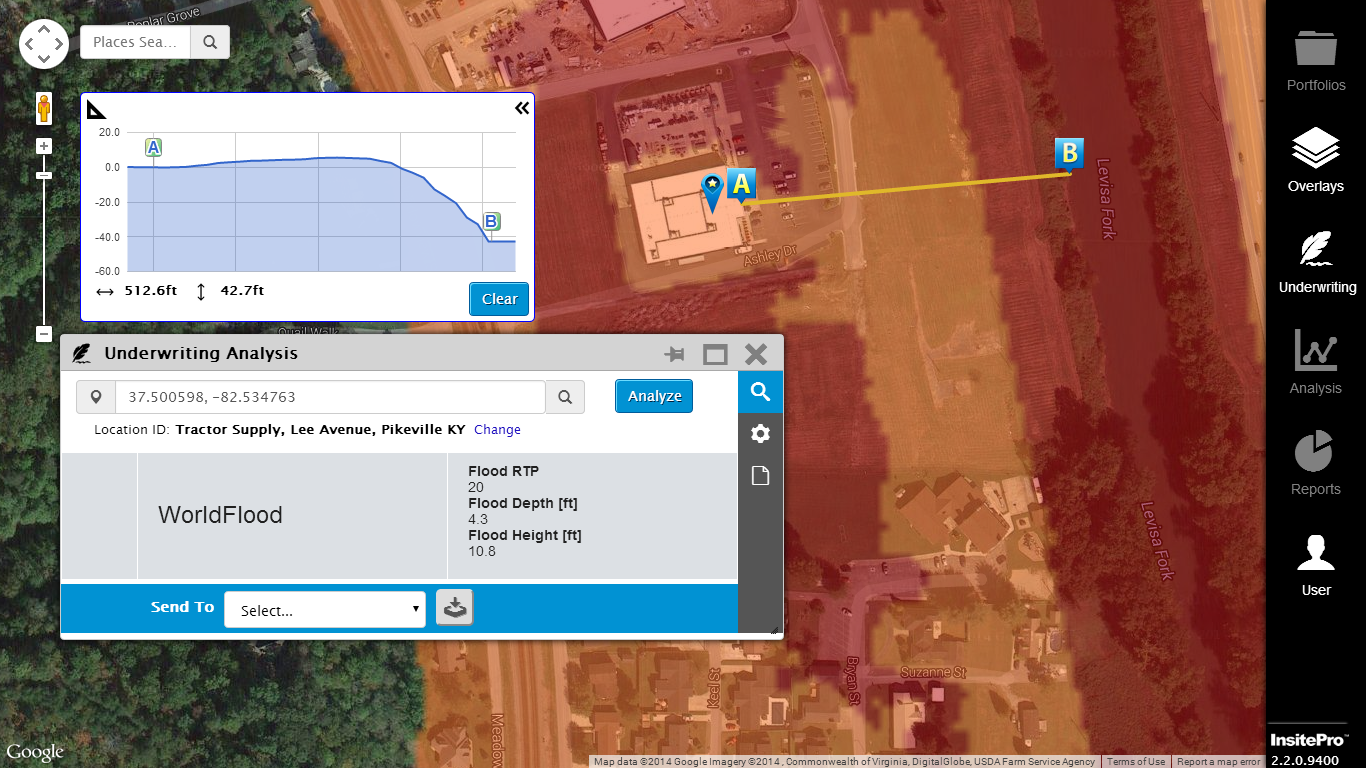The image size is (1366, 768).
Task: Click the WorldFlood result row
Action: [x=399, y=516]
